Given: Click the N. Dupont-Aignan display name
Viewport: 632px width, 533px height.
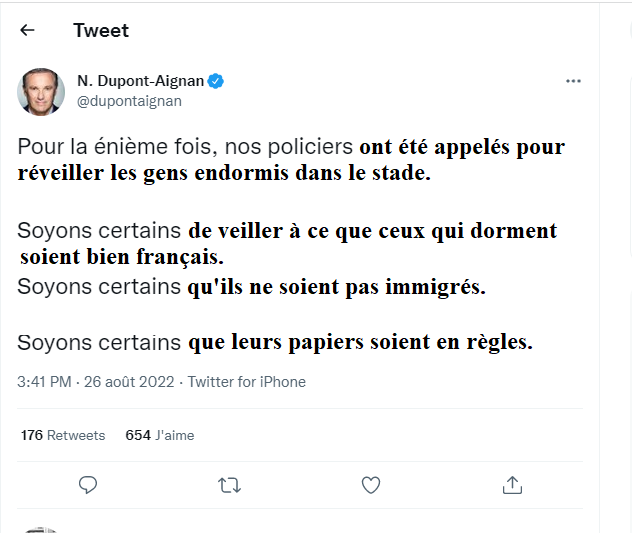Looking at the screenshot, I should click(140, 81).
